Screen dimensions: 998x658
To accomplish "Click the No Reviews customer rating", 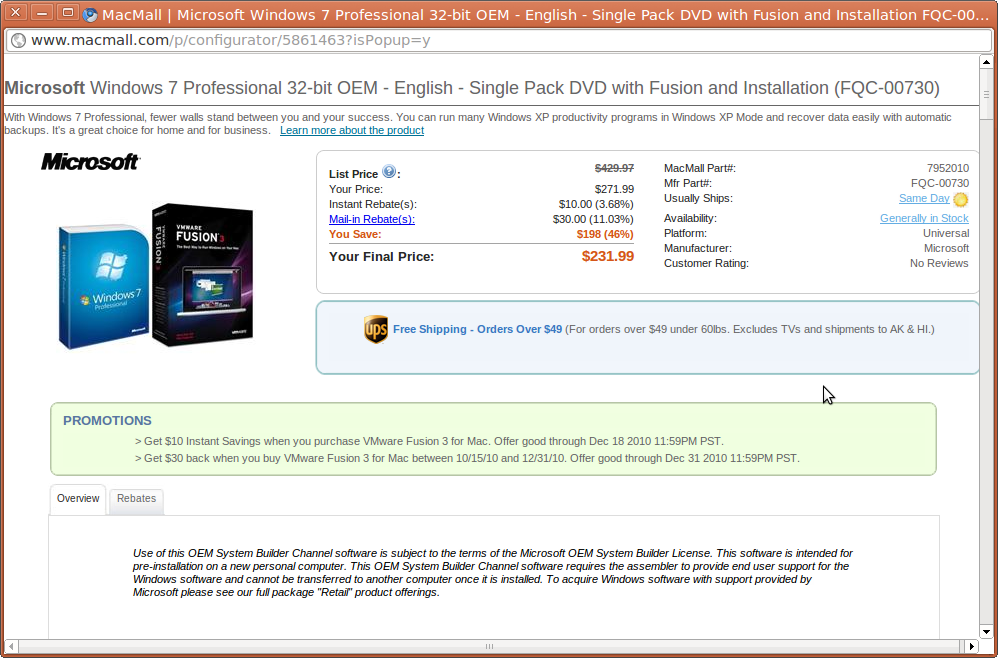I will coord(939,263).
